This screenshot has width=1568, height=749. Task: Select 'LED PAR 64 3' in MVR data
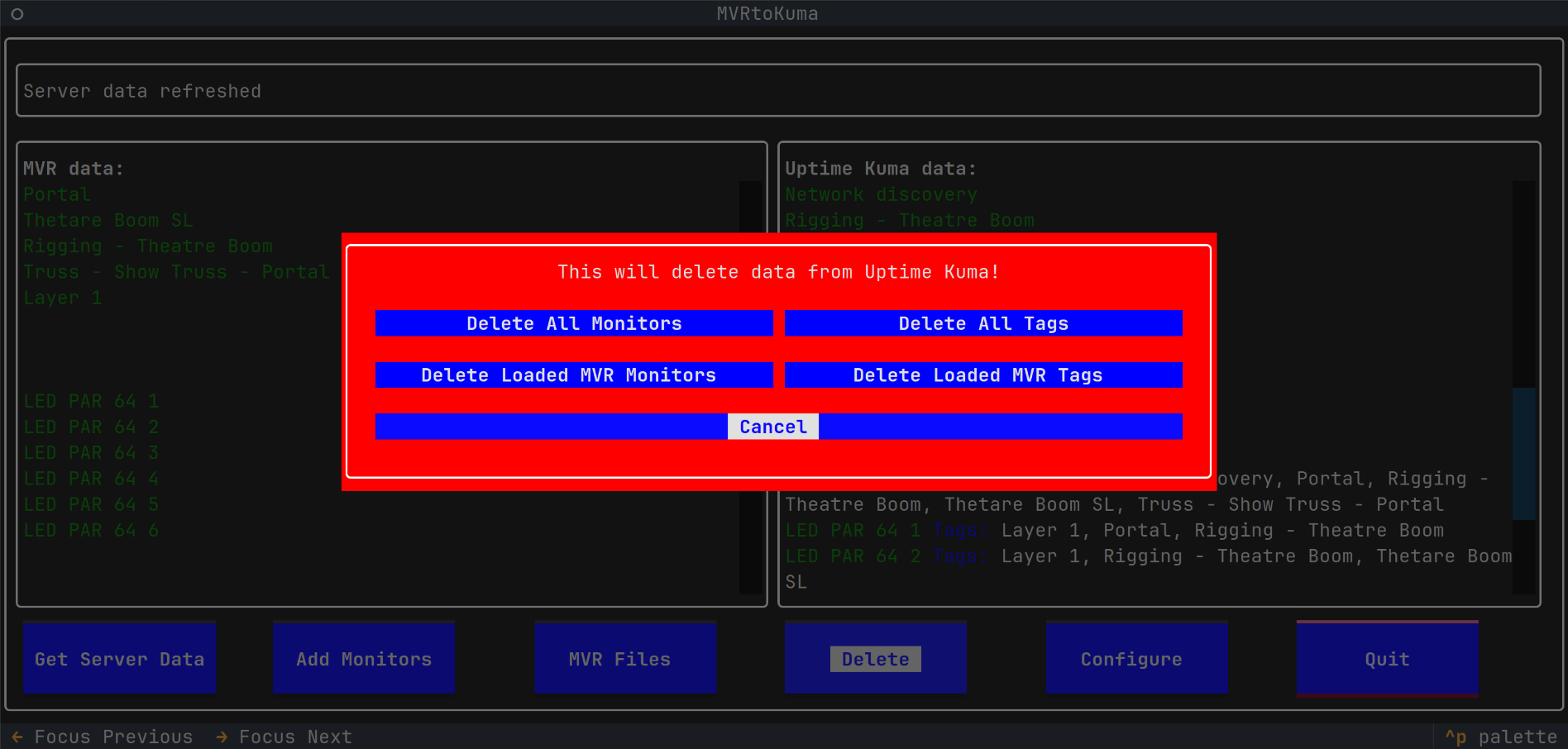point(91,452)
